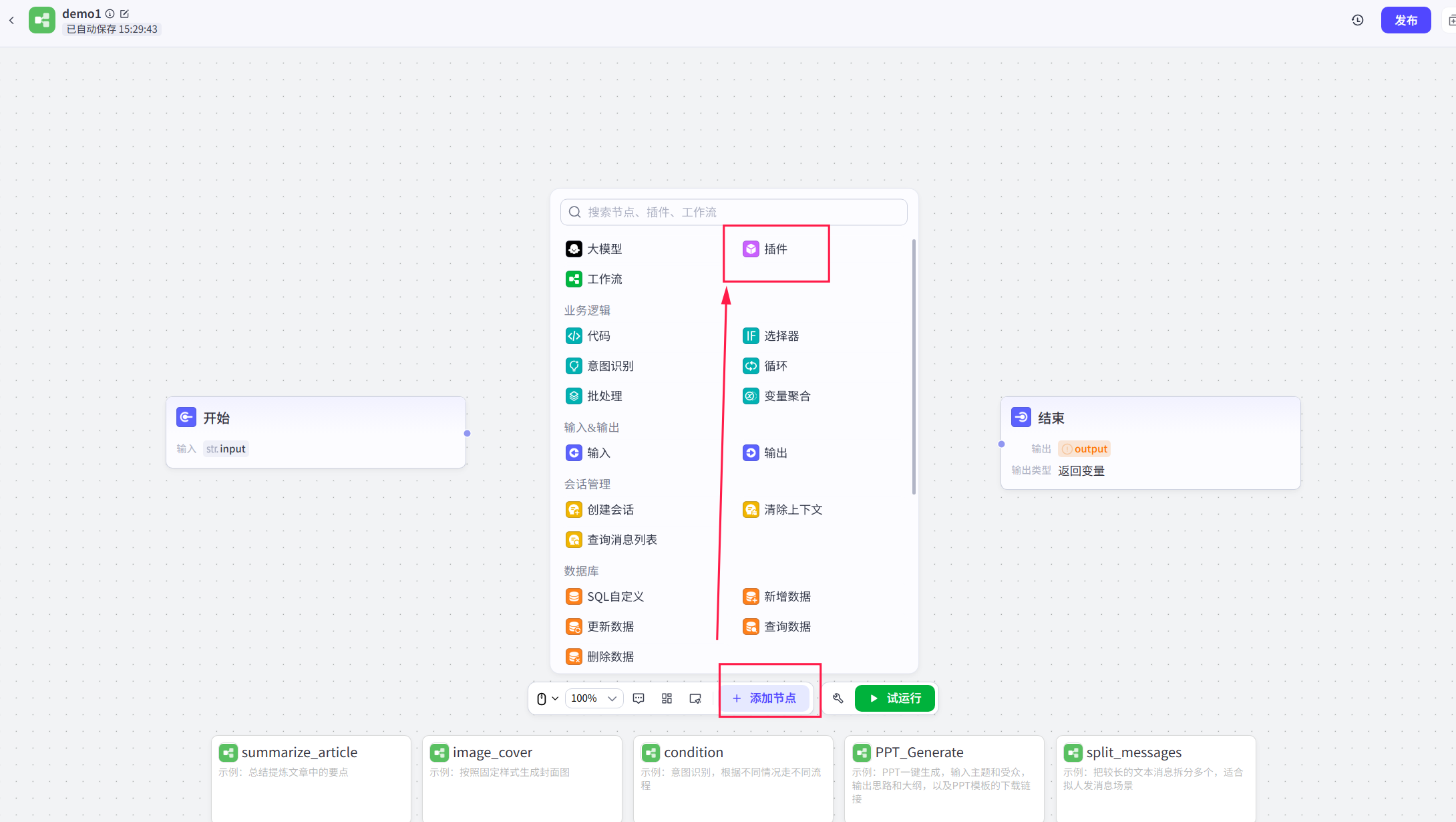Screen dimensions: 1456x822
Task: Open the version history clock icon
Action: 1357,20
